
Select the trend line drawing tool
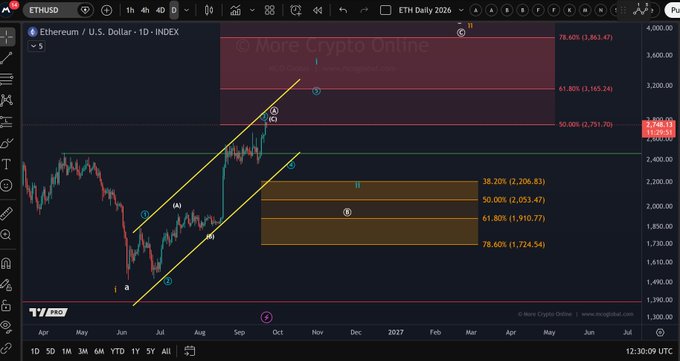coord(7,58)
